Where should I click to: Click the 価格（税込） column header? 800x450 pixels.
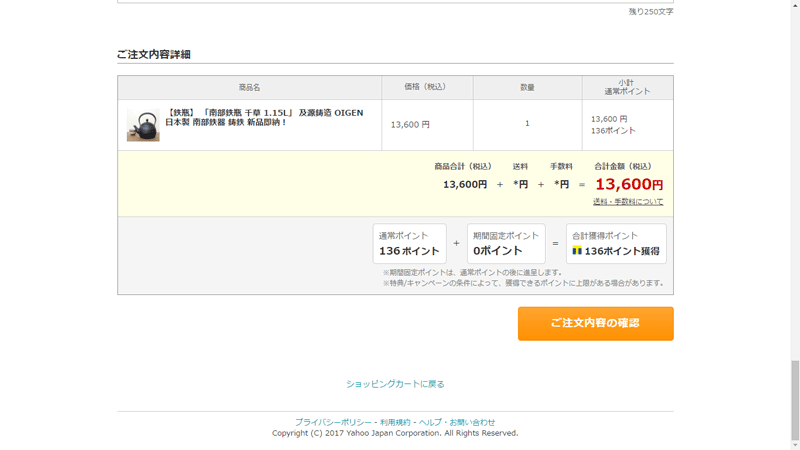(x=427, y=88)
